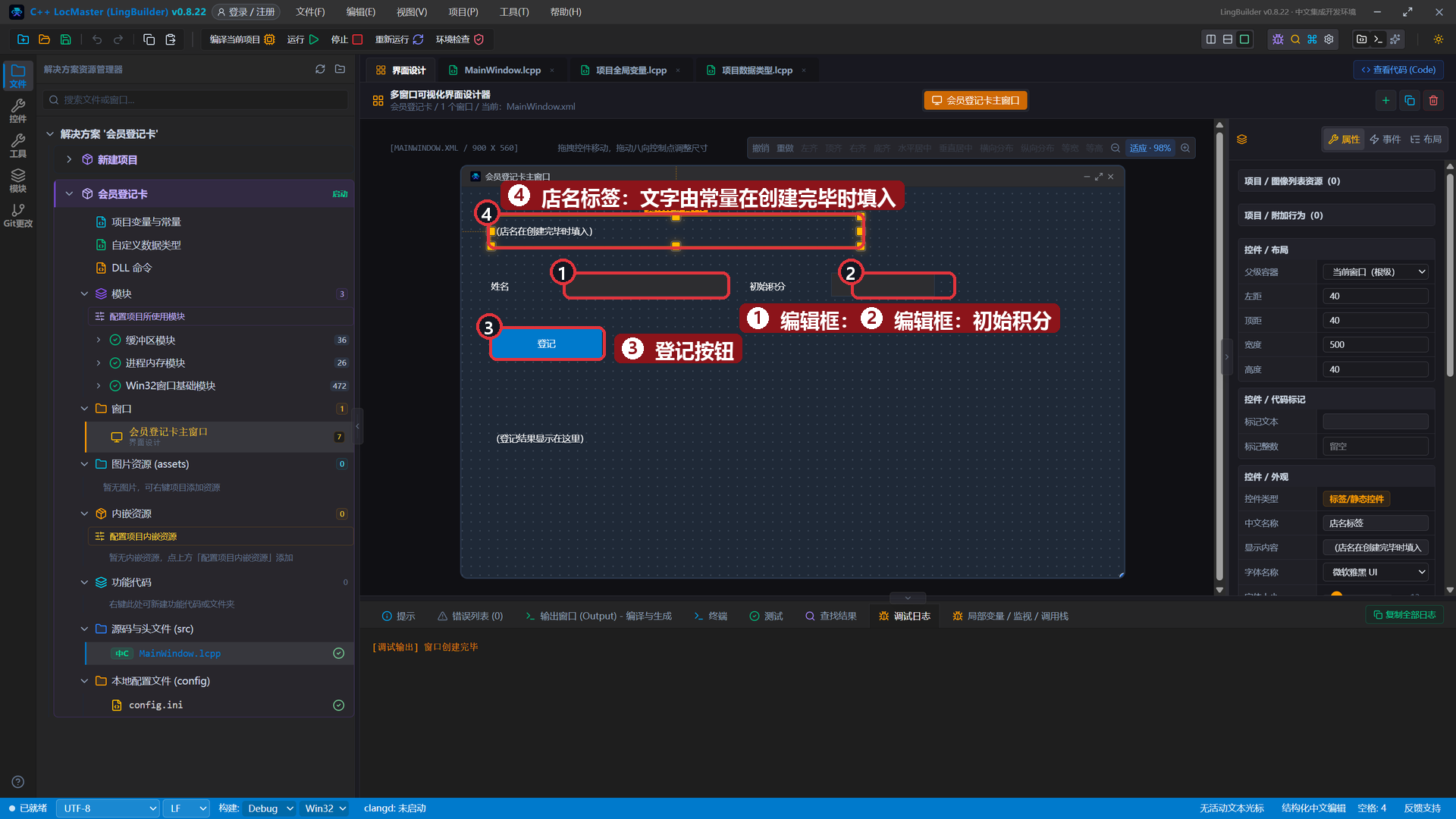The image size is (1456, 819).
Task: Toggle the terminal panel icon
Action: click(1379, 39)
